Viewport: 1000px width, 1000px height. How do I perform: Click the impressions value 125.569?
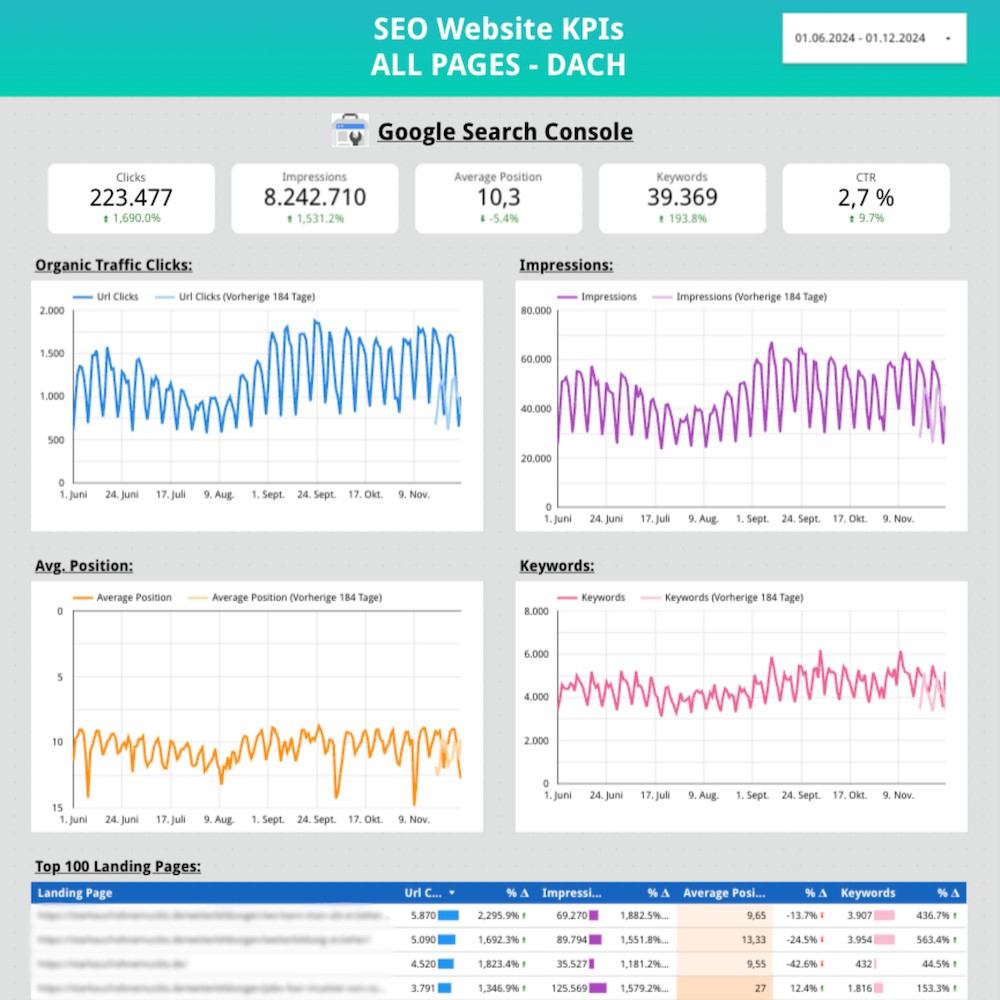[570, 988]
